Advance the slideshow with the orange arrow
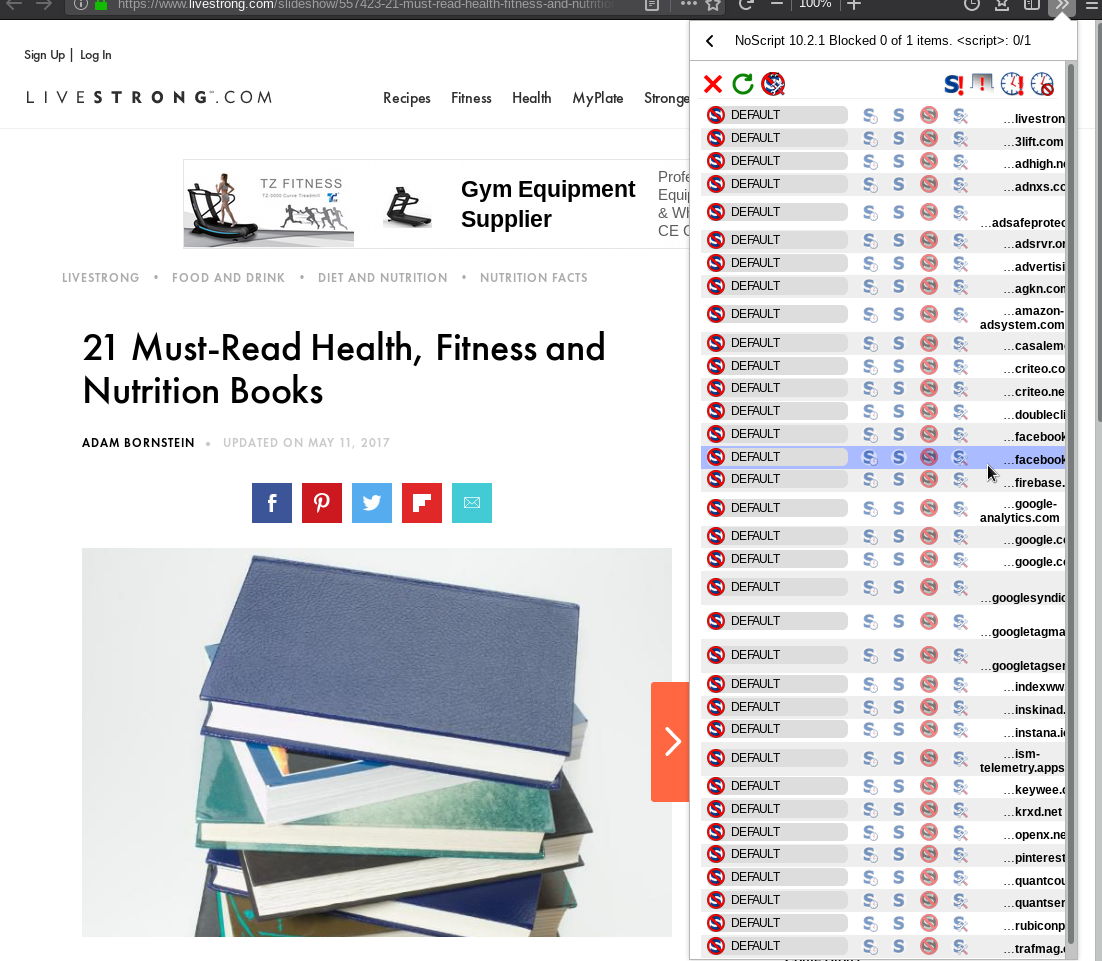Viewport: 1102px width, 961px height. 671,741
